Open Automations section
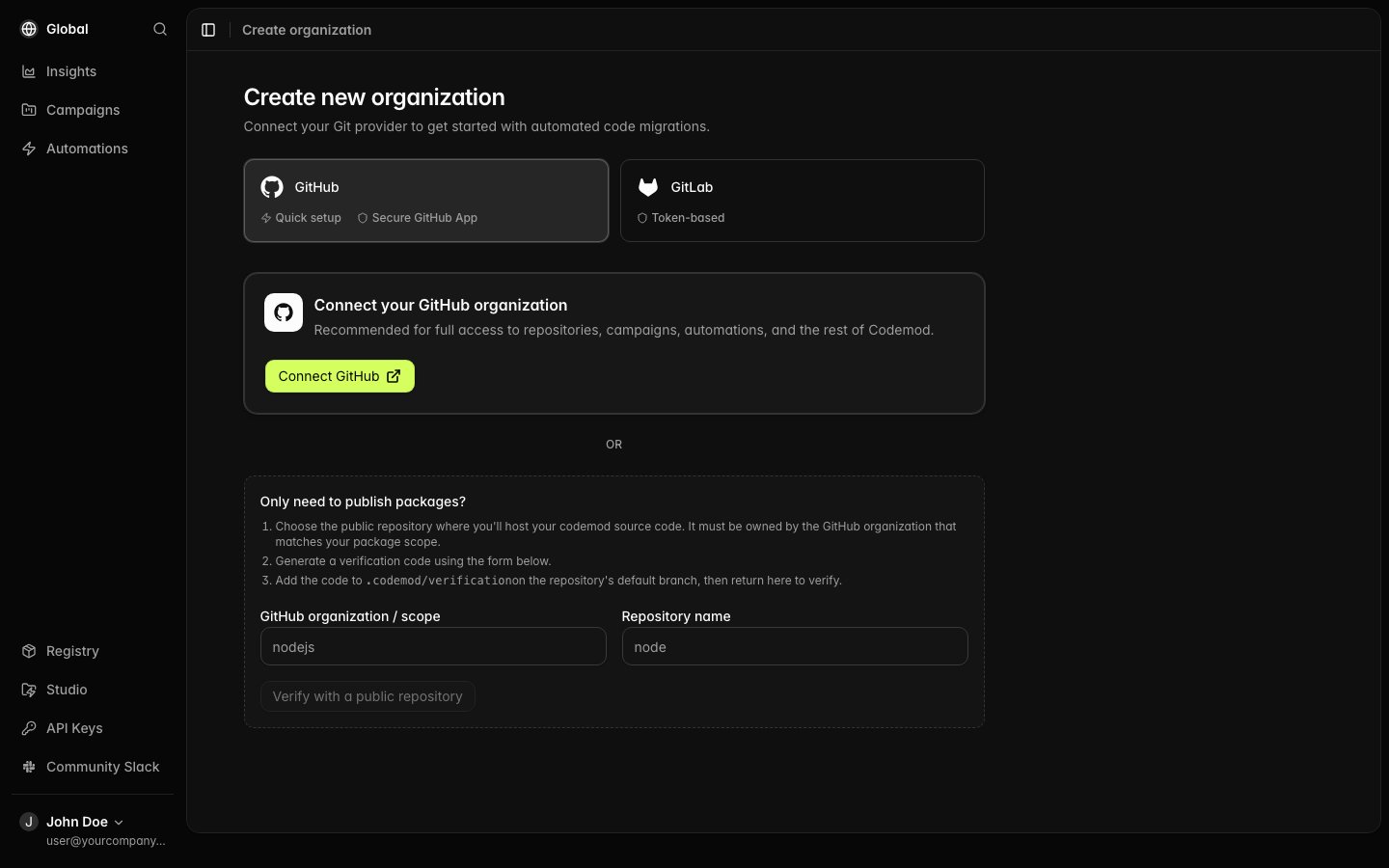1389x868 pixels. pyautogui.click(x=93, y=149)
